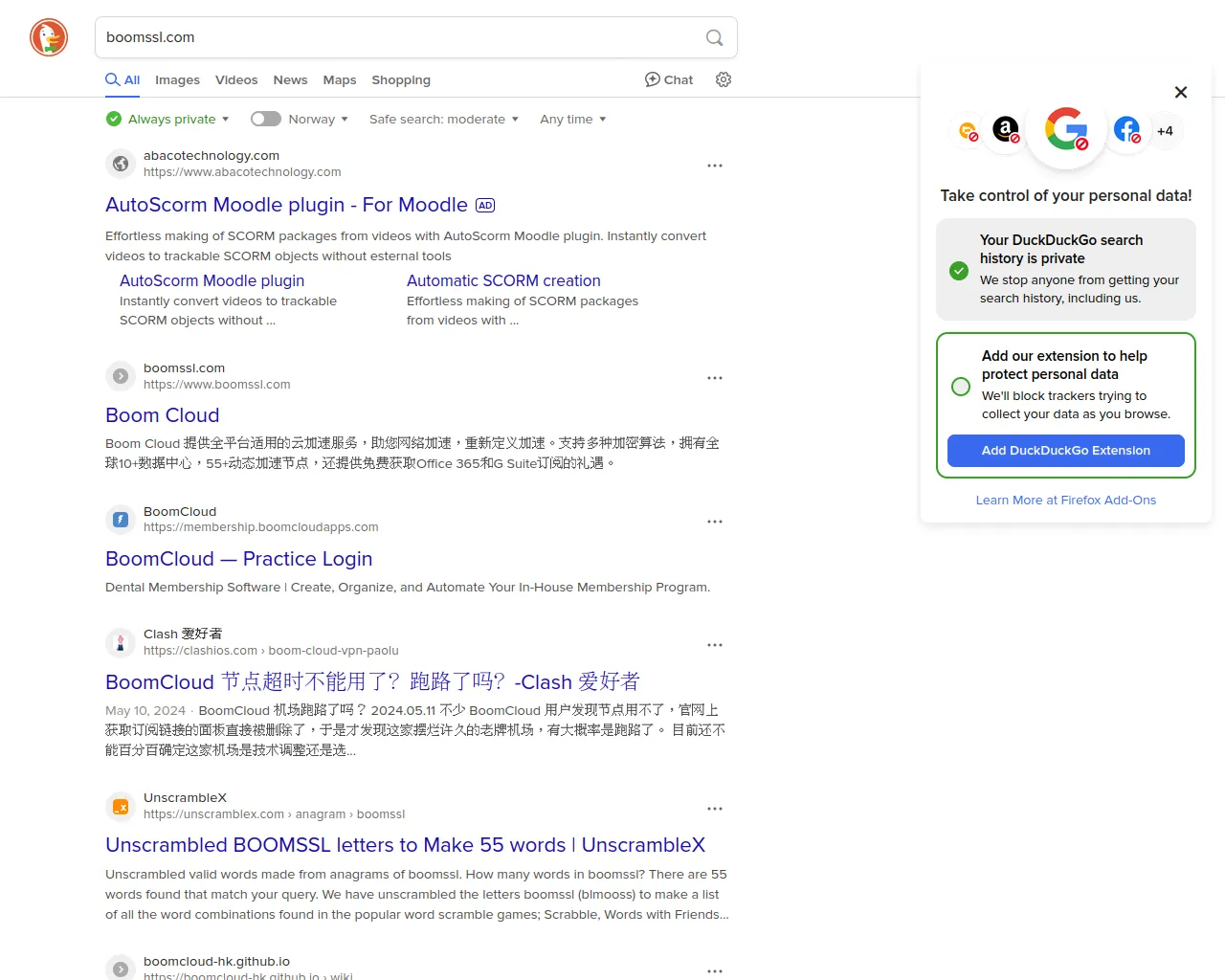Open the Boom Cloud result link
The height and width of the screenshot is (980, 1225).
point(163,415)
